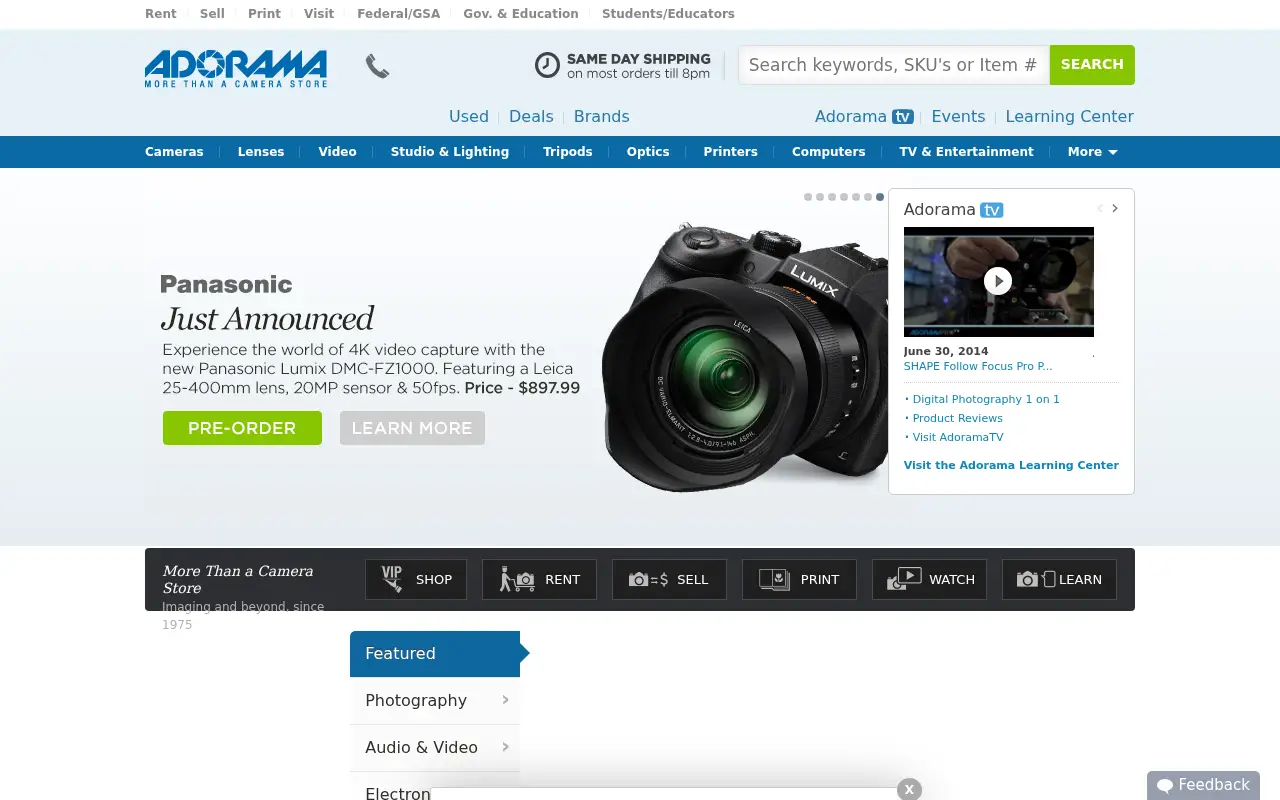The height and width of the screenshot is (800, 1280).
Task: Click the Adorama TV video thumbnail
Action: (999, 282)
